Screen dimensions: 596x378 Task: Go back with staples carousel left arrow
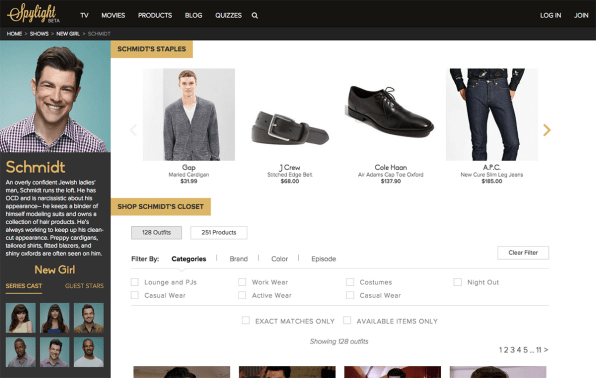coord(133,130)
